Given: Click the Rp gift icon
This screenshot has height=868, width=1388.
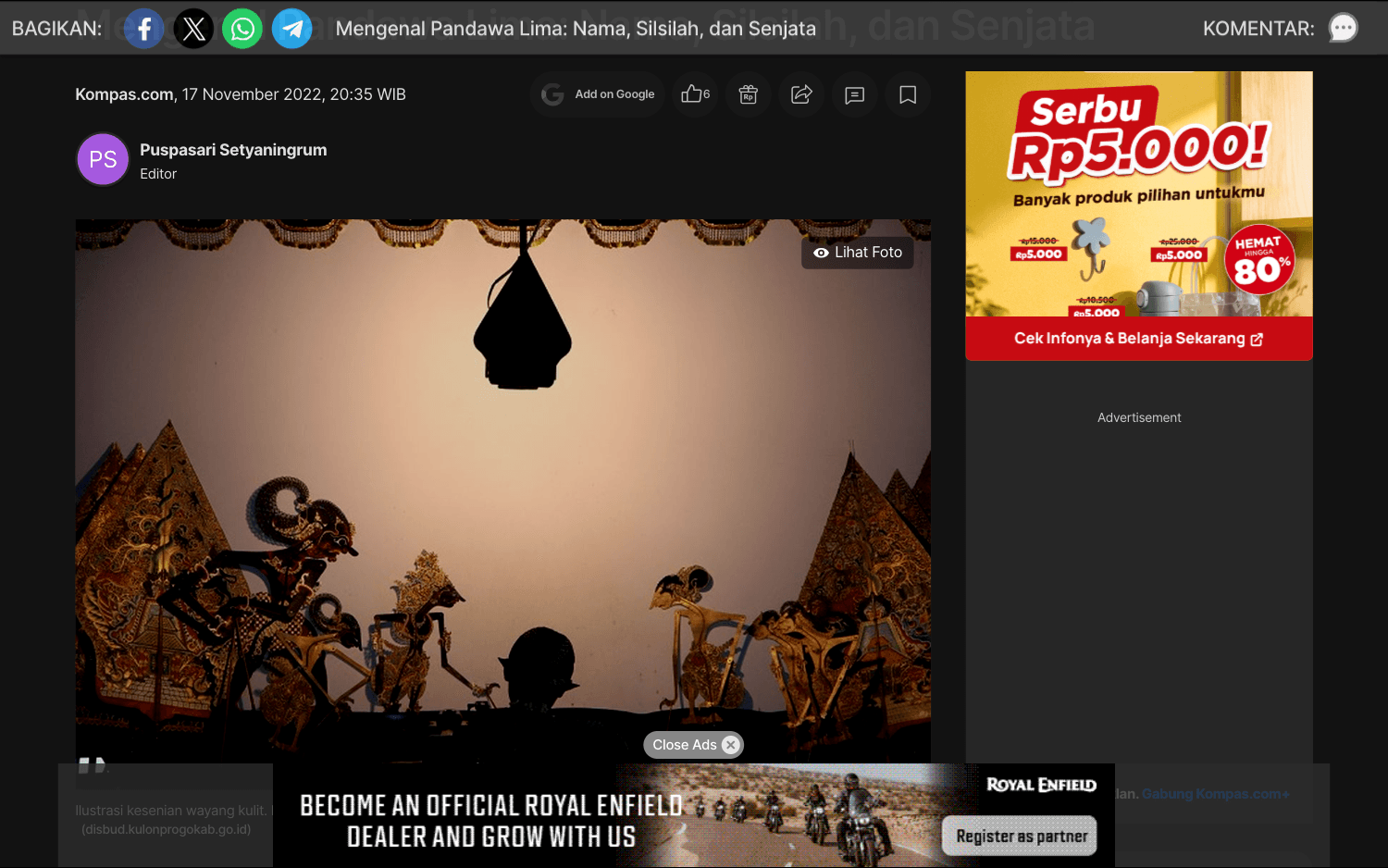Looking at the screenshot, I should 749,94.
